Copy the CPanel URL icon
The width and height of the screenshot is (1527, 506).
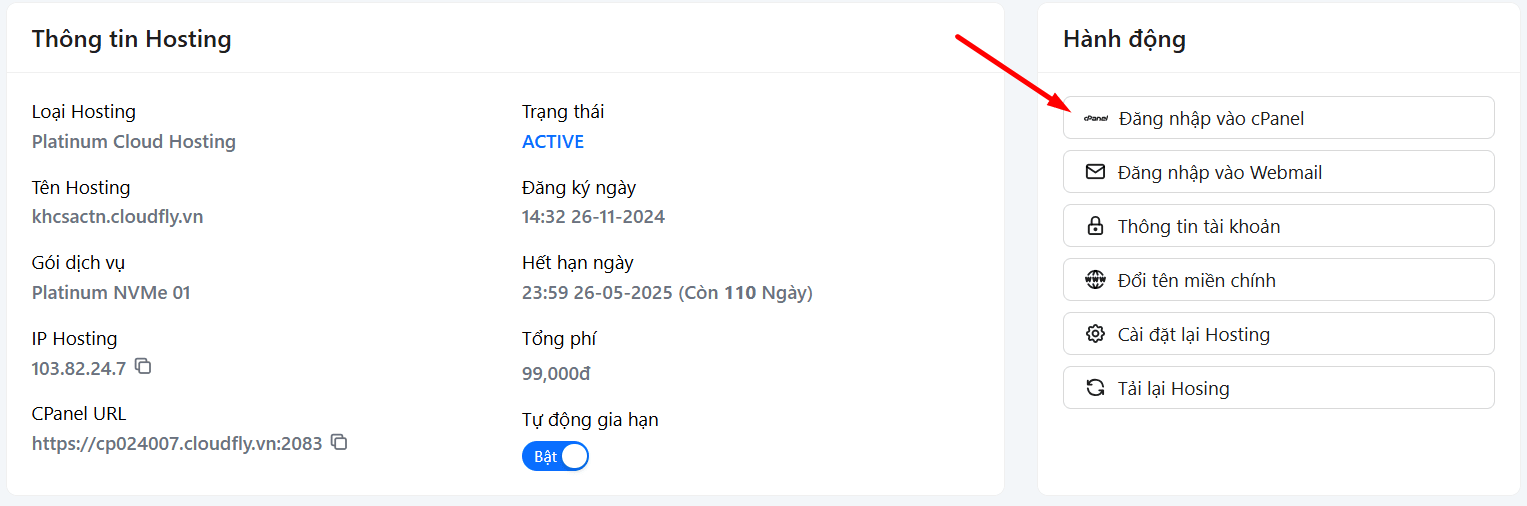pyautogui.click(x=339, y=441)
